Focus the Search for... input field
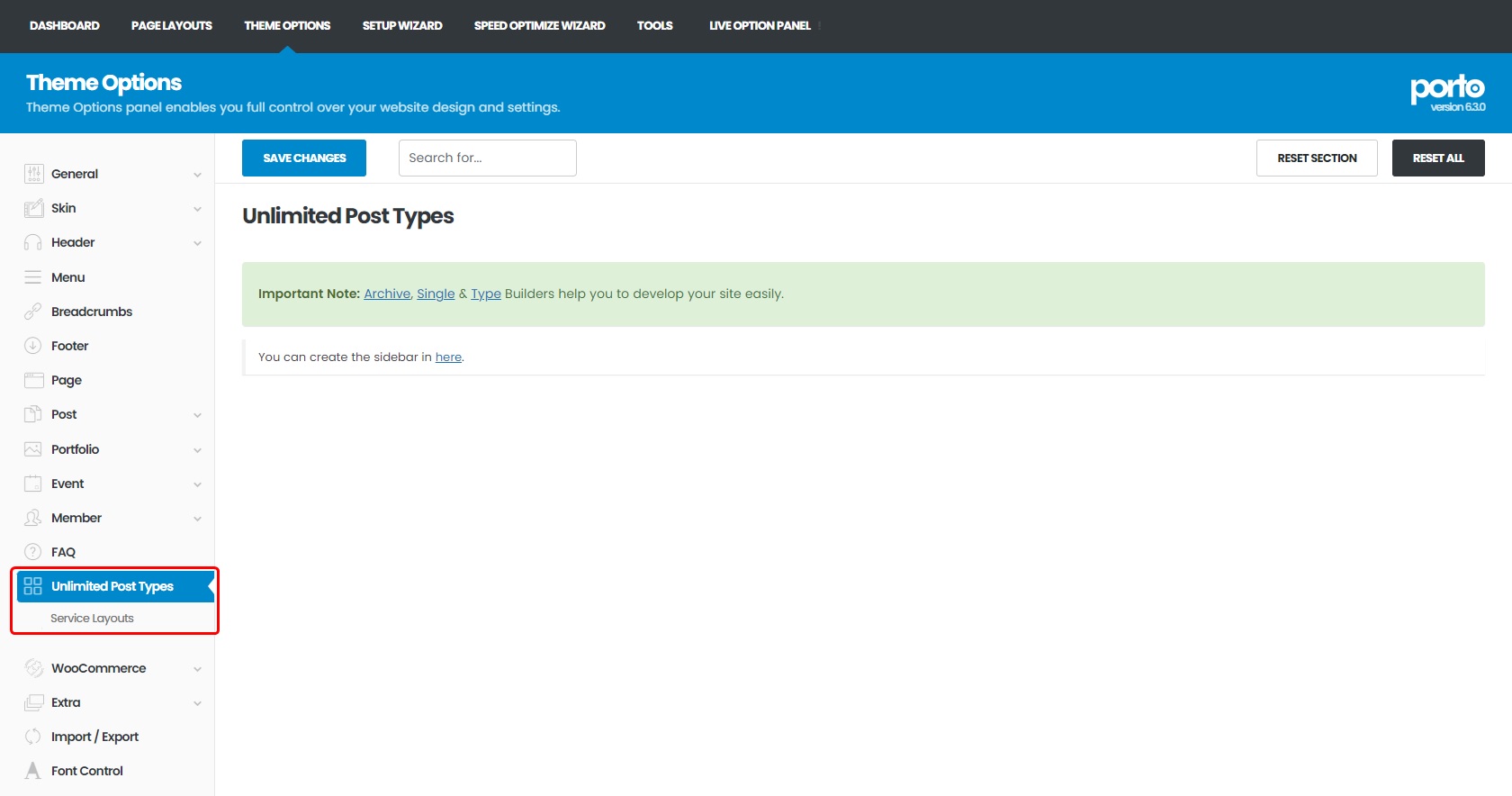 tap(487, 158)
